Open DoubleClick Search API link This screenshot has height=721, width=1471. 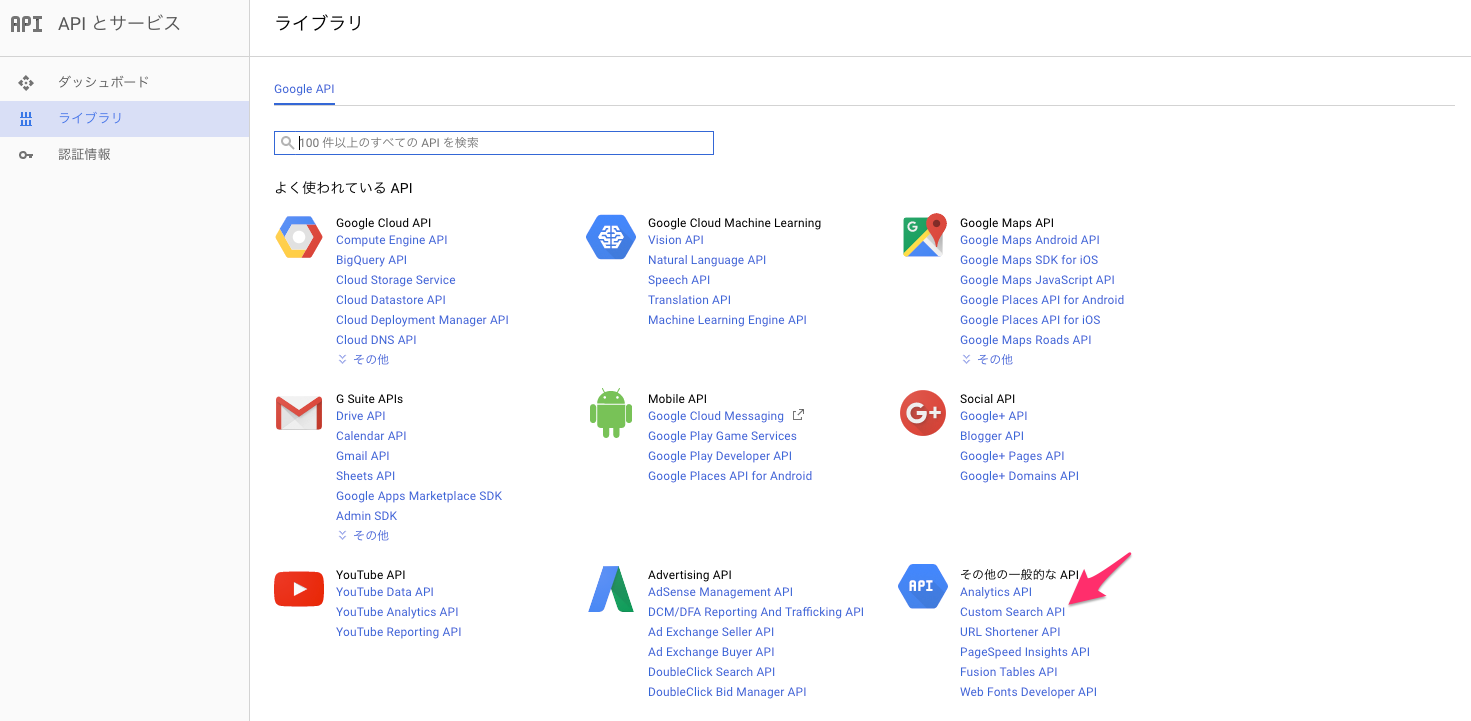[711, 672]
